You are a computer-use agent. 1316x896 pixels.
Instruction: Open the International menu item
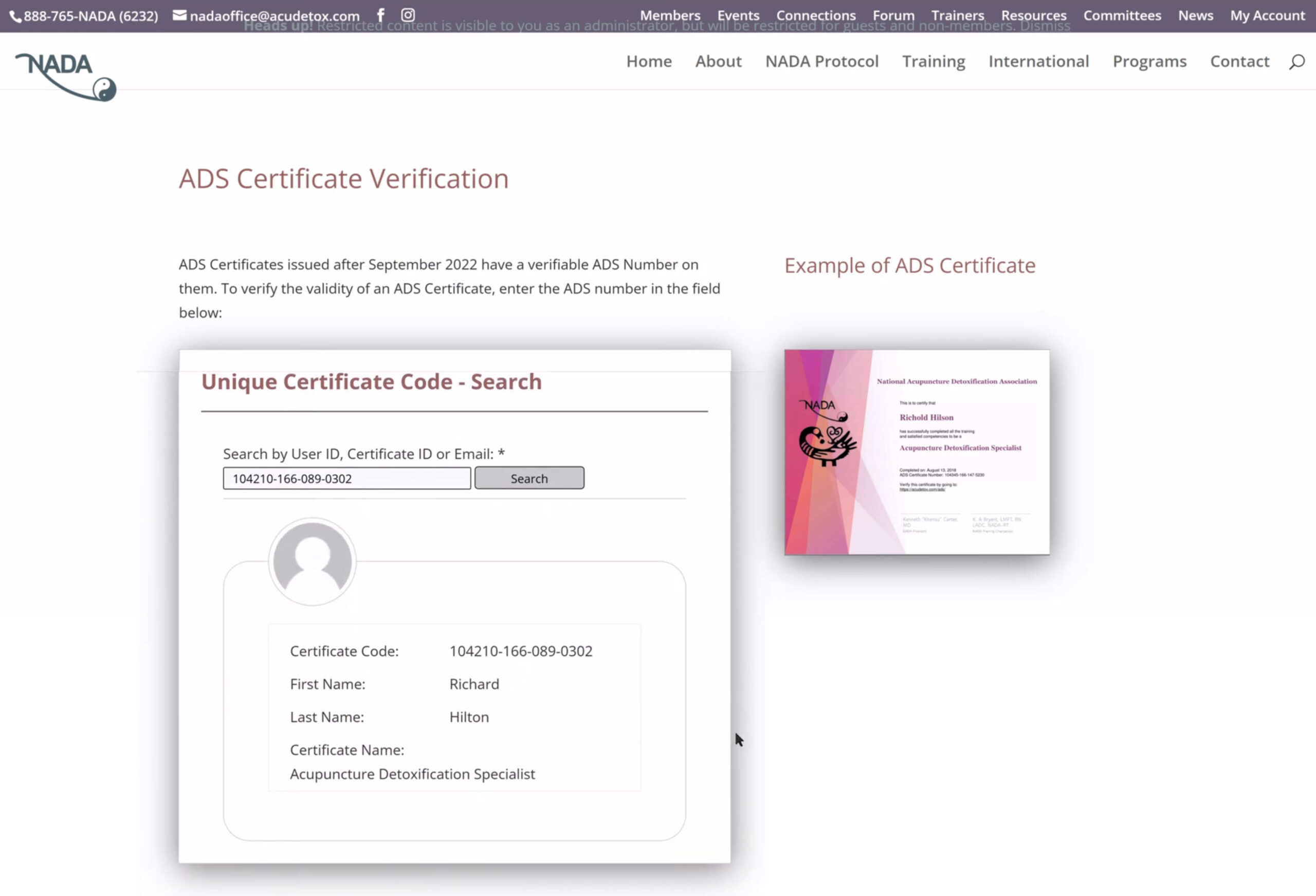click(x=1038, y=61)
